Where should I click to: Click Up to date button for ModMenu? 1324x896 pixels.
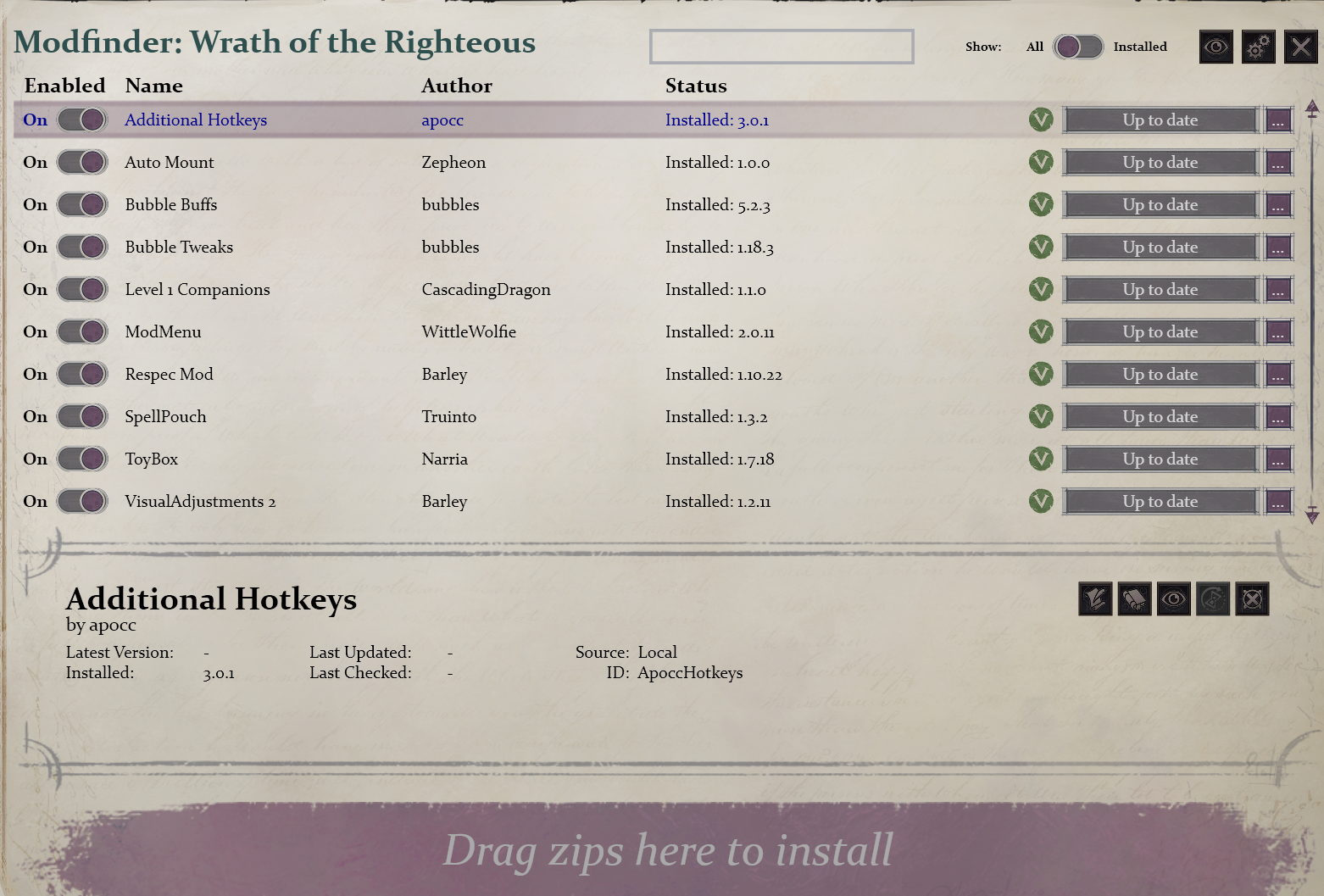(1160, 331)
